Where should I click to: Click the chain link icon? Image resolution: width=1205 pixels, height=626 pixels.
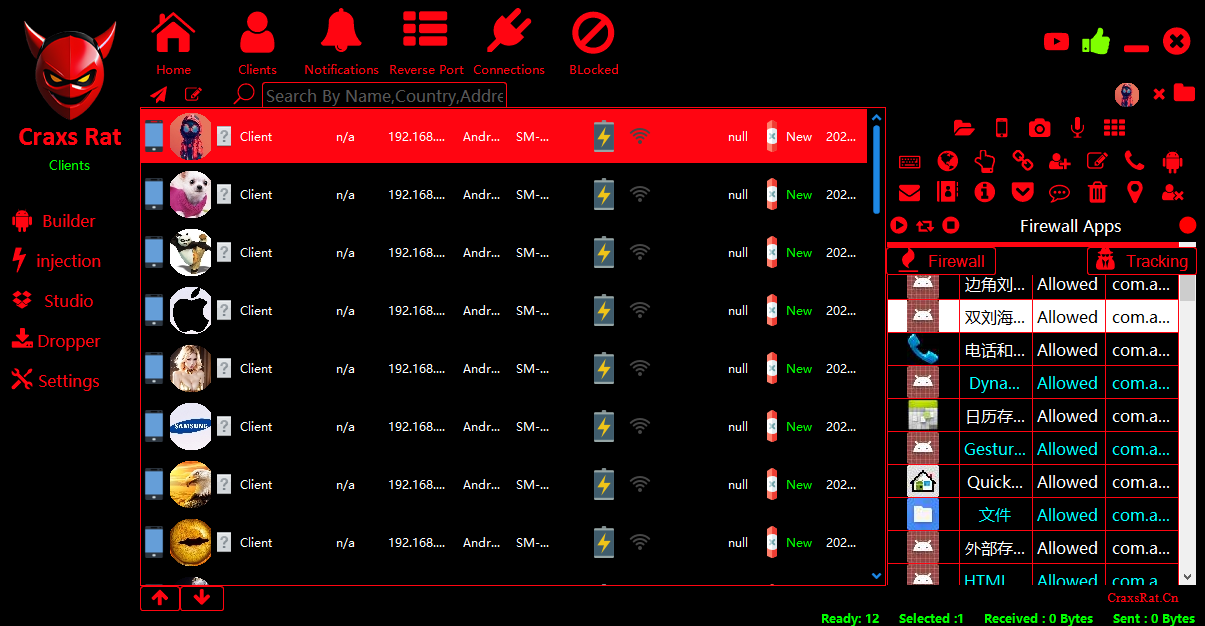click(x=1022, y=161)
